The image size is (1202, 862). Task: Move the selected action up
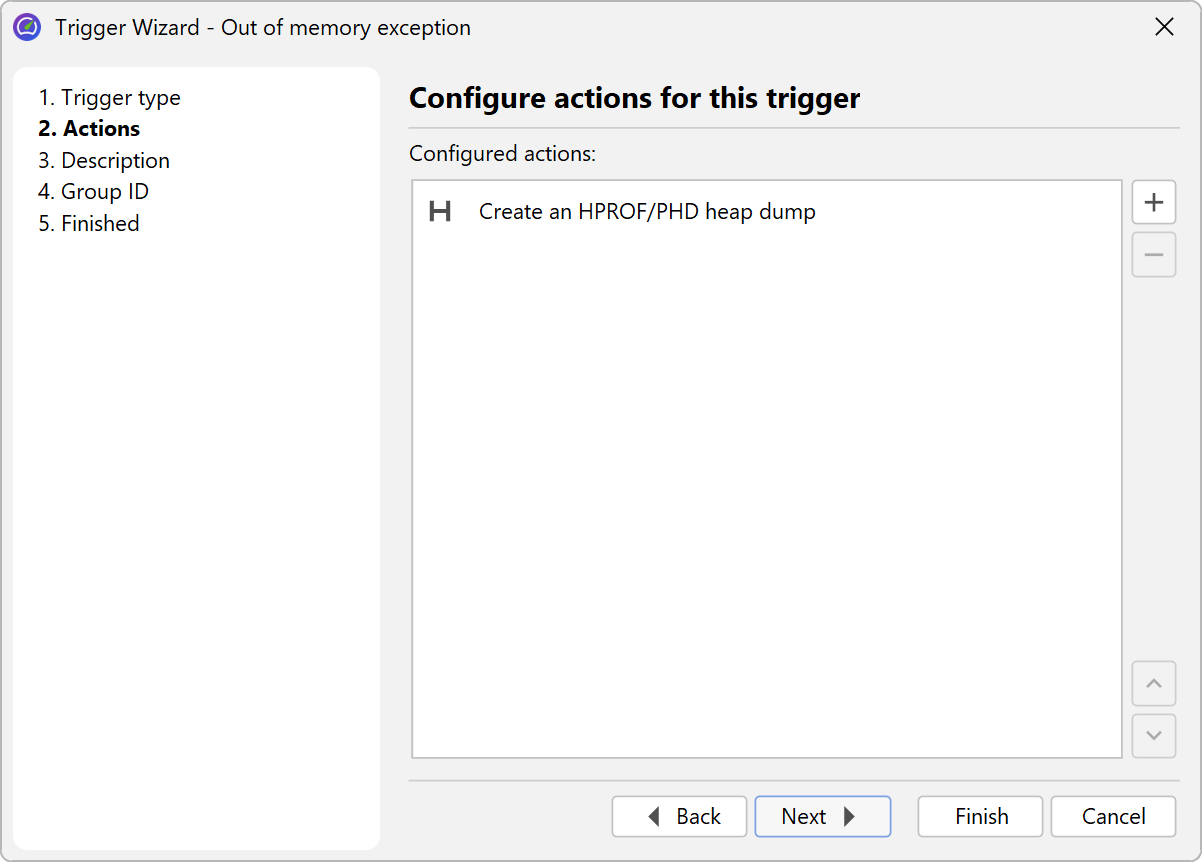[1153, 684]
